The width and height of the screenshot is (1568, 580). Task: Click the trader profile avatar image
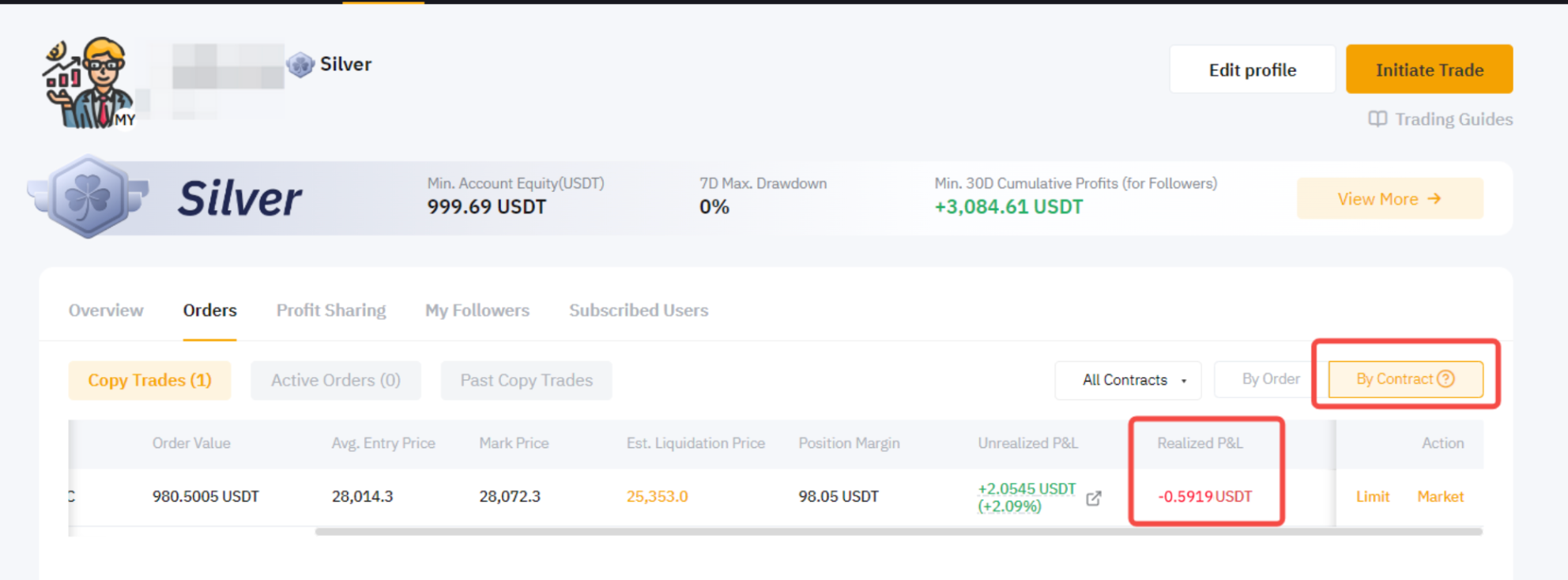click(x=89, y=82)
